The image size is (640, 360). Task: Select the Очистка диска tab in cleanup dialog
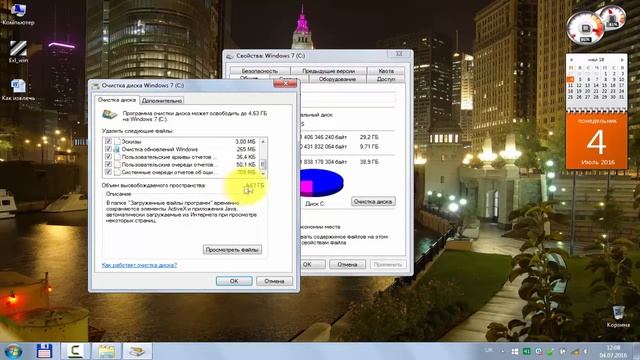coord(117,100)
